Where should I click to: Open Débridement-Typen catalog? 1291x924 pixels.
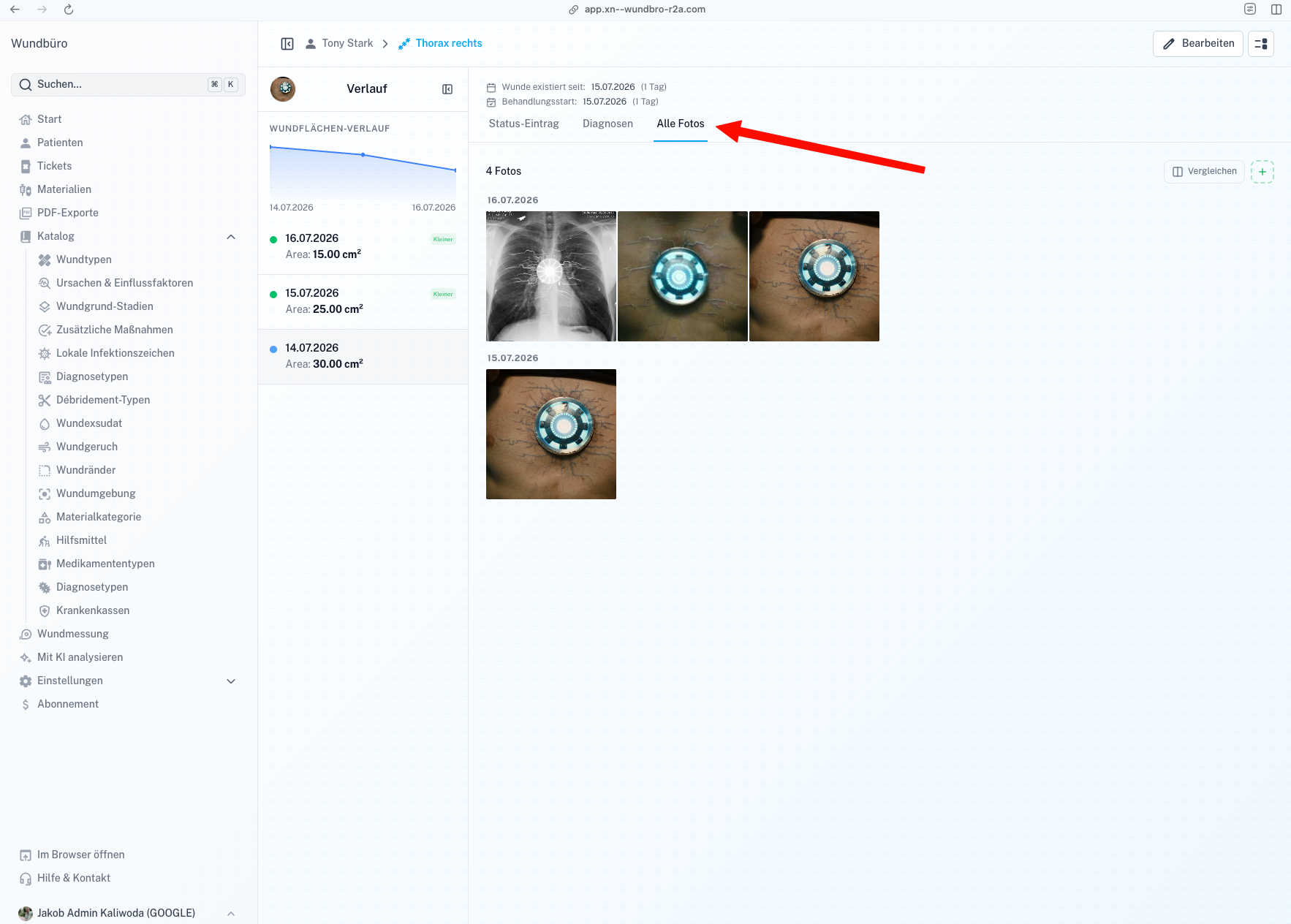(x=102, y=400)
